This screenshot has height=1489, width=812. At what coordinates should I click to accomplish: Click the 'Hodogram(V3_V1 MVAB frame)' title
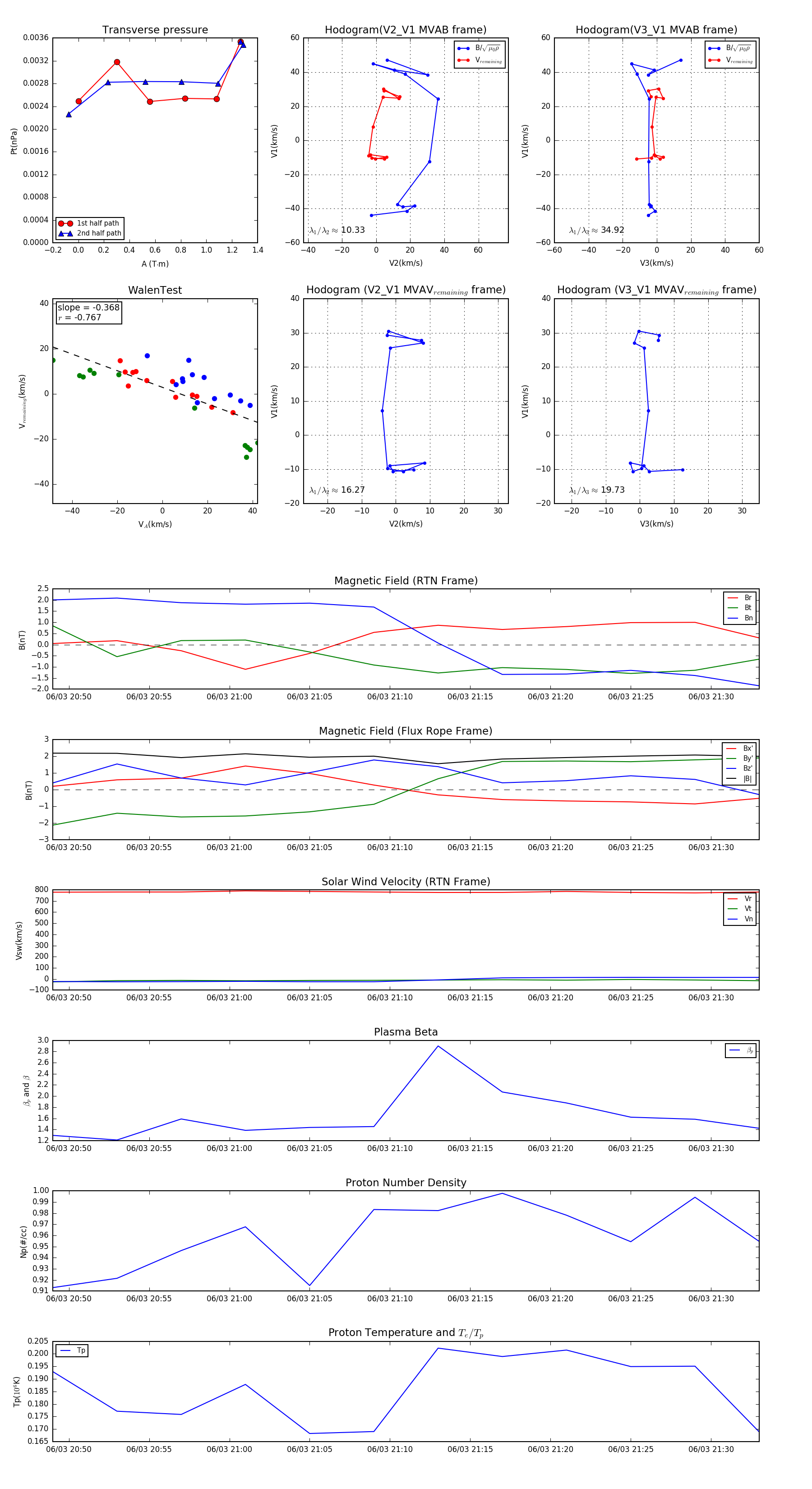click(656, 29)
